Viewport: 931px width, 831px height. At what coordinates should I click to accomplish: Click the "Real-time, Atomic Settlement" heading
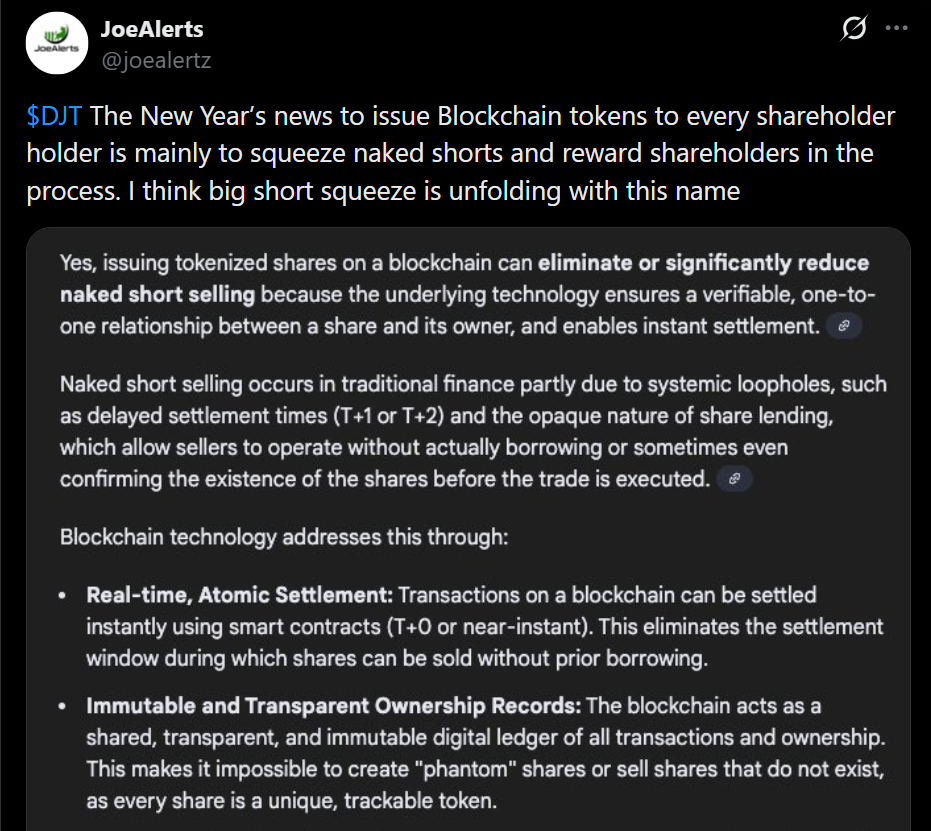[239, 595]
